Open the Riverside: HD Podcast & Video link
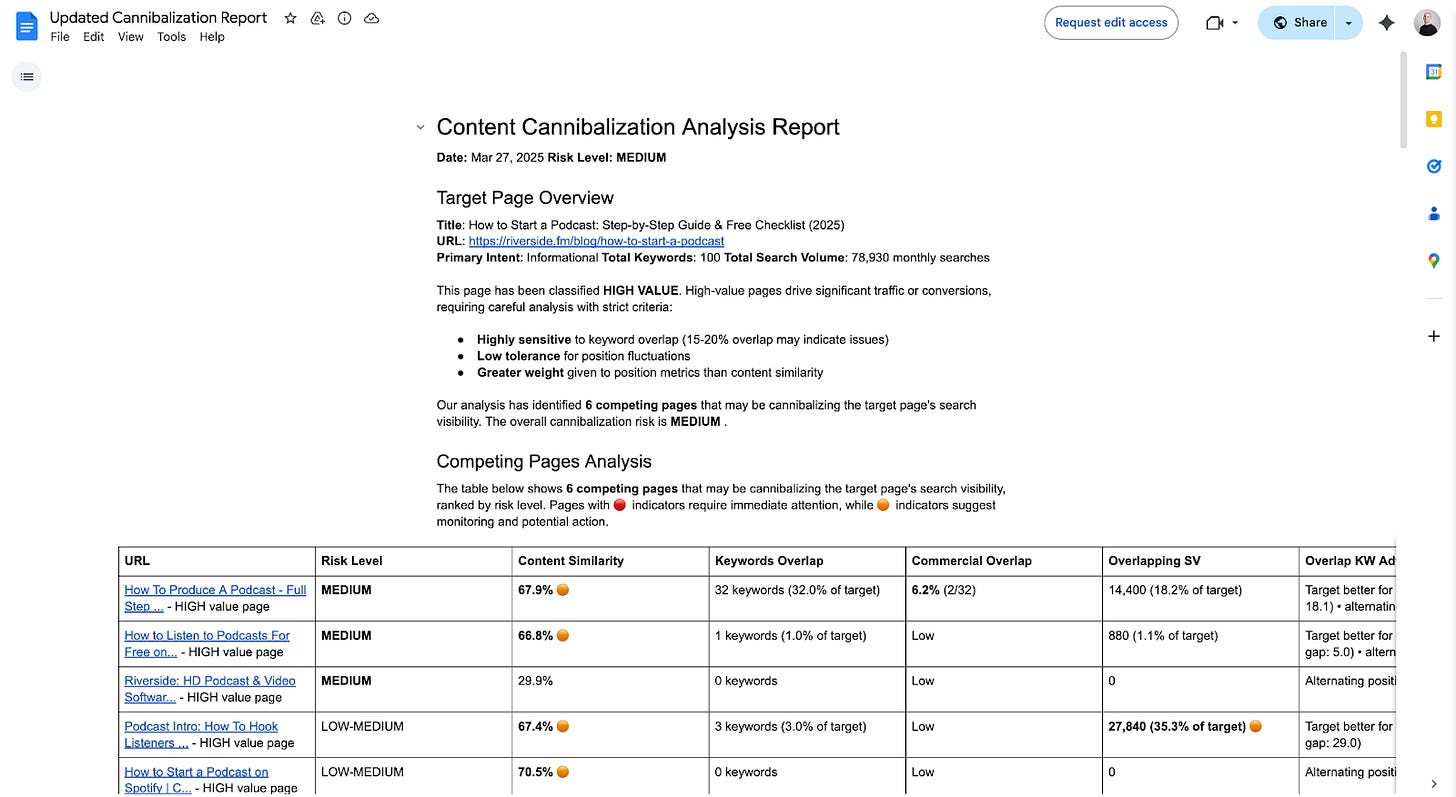 (210, 689)
